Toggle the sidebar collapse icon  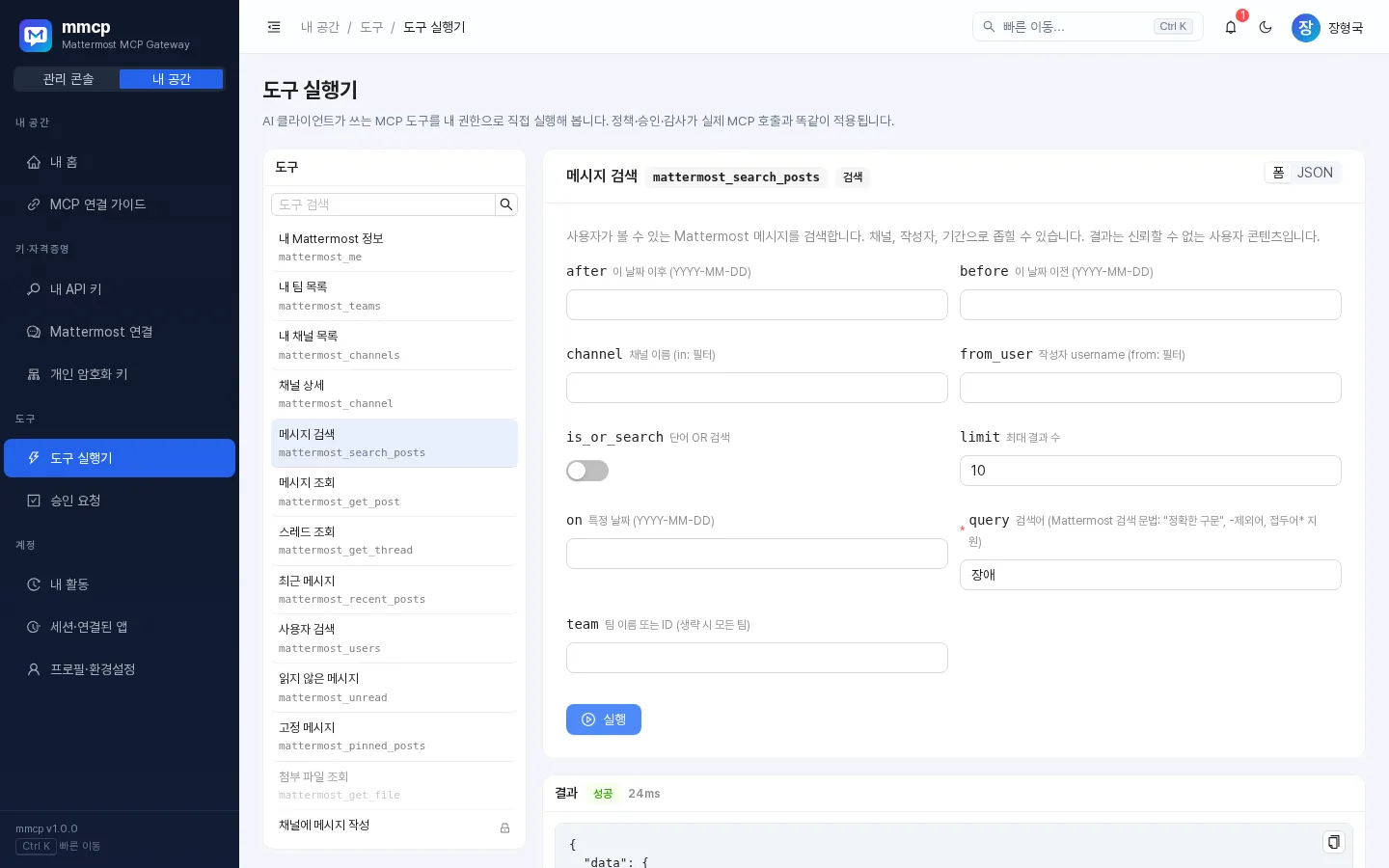(274, 27)
